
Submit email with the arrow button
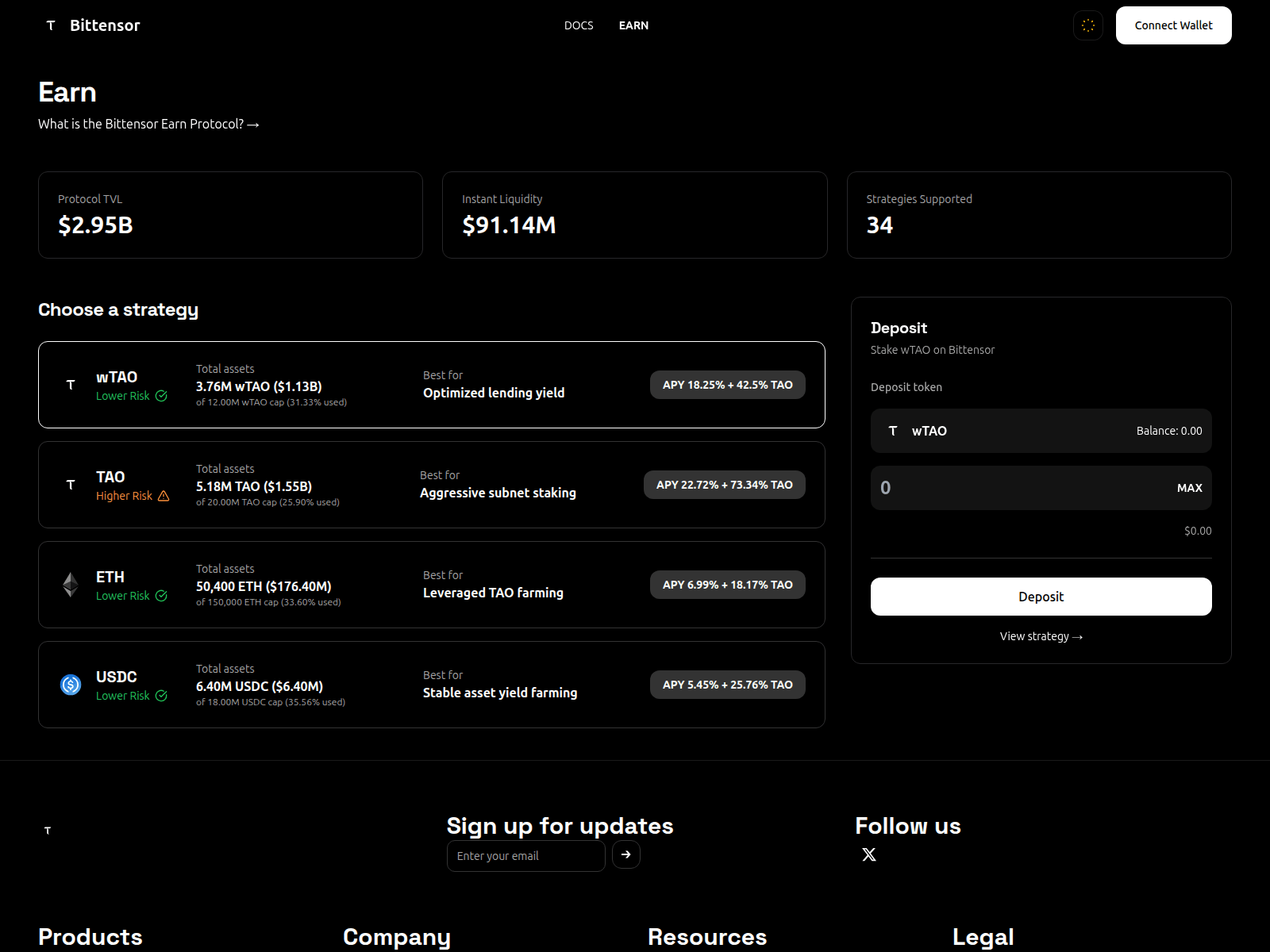[625, 854]
